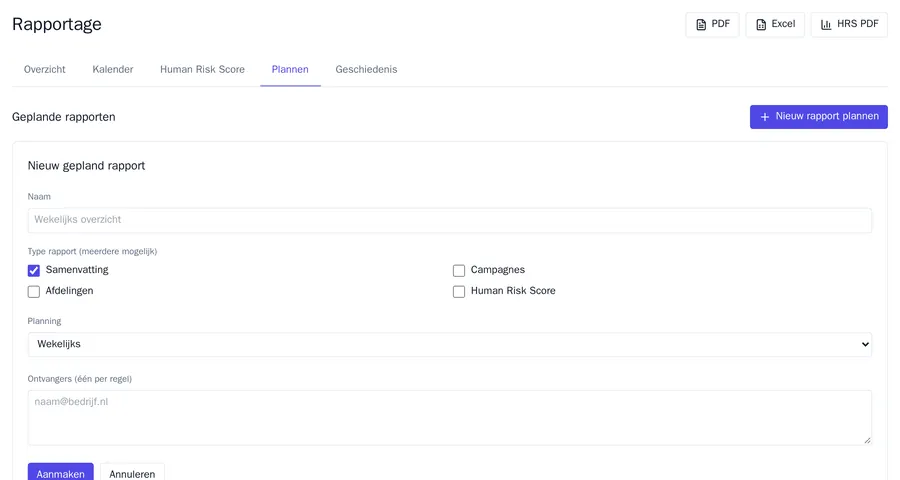900x480 pixels.
Task: Focus the Naam input field
Action: tap(449, 220)
